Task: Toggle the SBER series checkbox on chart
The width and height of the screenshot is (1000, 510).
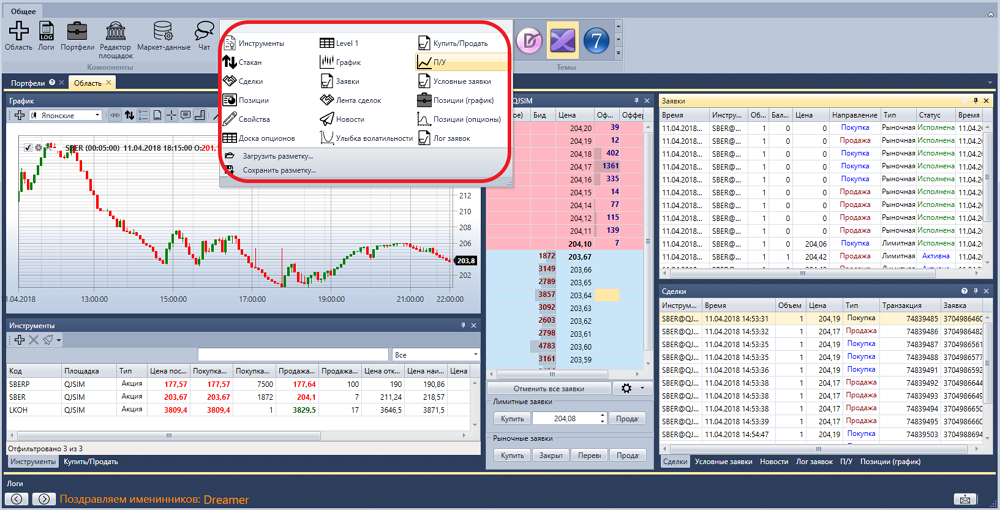Action: click(27, 148)
